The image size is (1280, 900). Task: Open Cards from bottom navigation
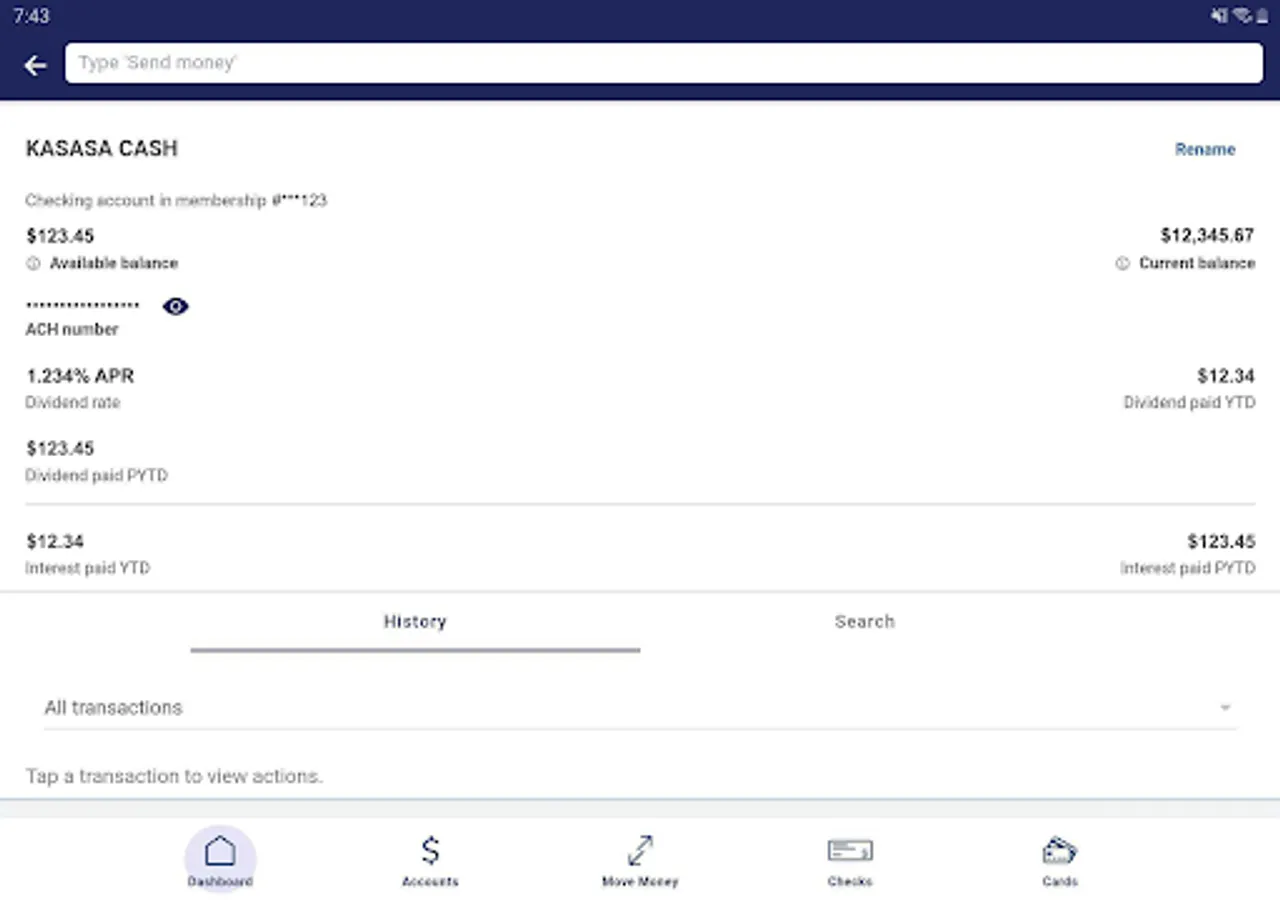click(1060, 861)
